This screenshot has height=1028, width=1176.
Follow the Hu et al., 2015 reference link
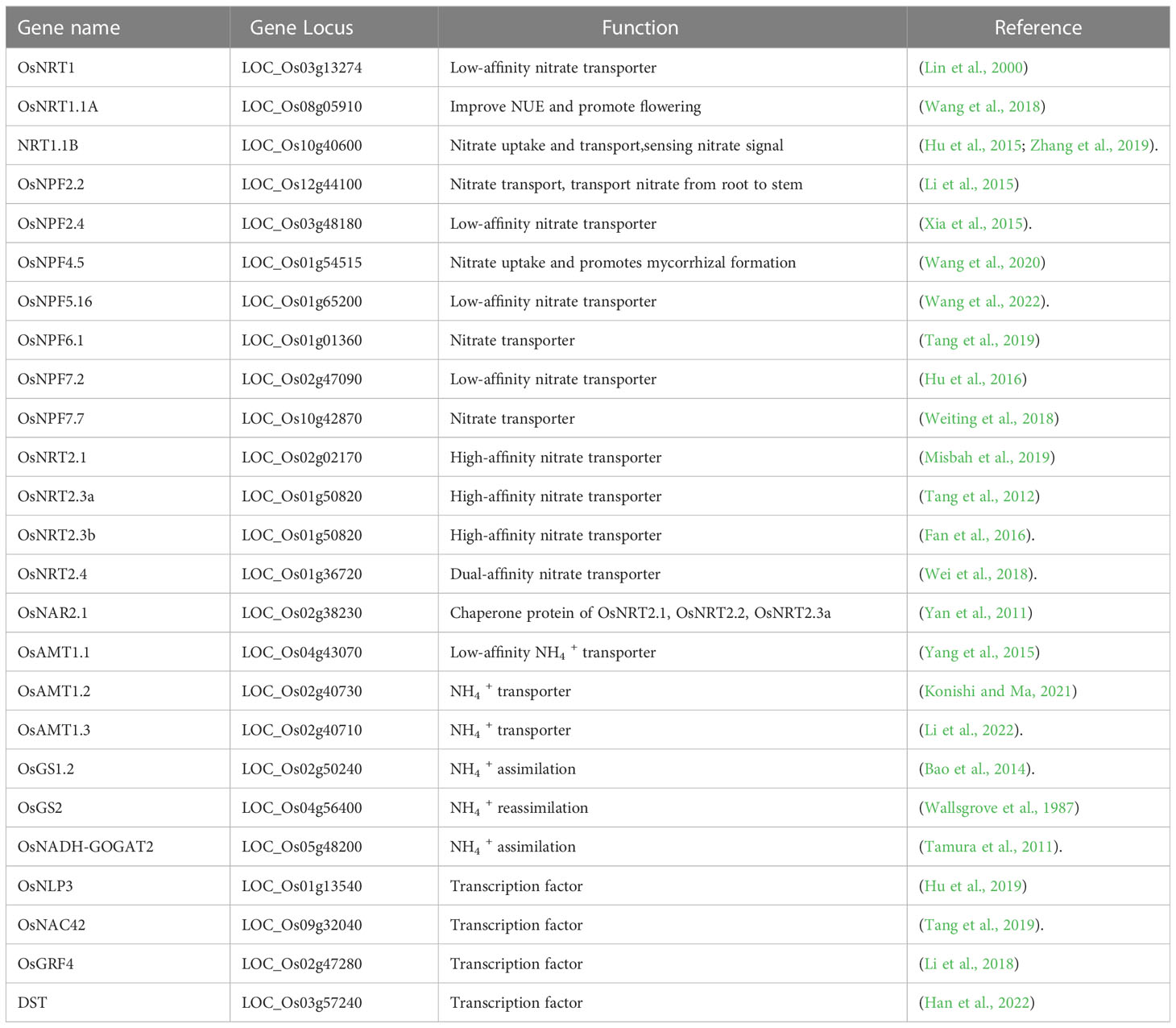[x=972, y=146]
